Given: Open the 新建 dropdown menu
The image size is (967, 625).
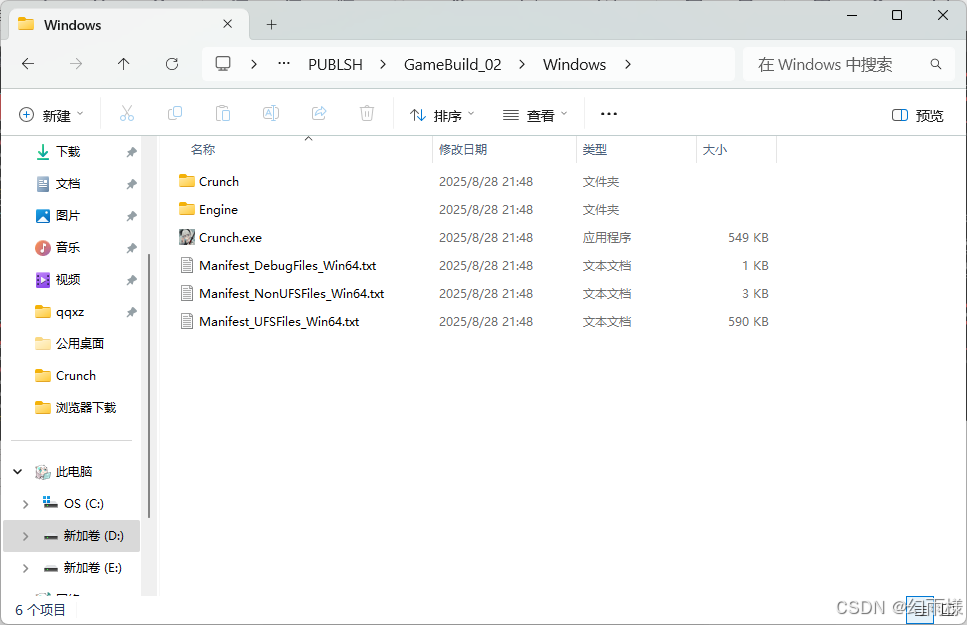Looking at the screenshot, I should (52, 115).
